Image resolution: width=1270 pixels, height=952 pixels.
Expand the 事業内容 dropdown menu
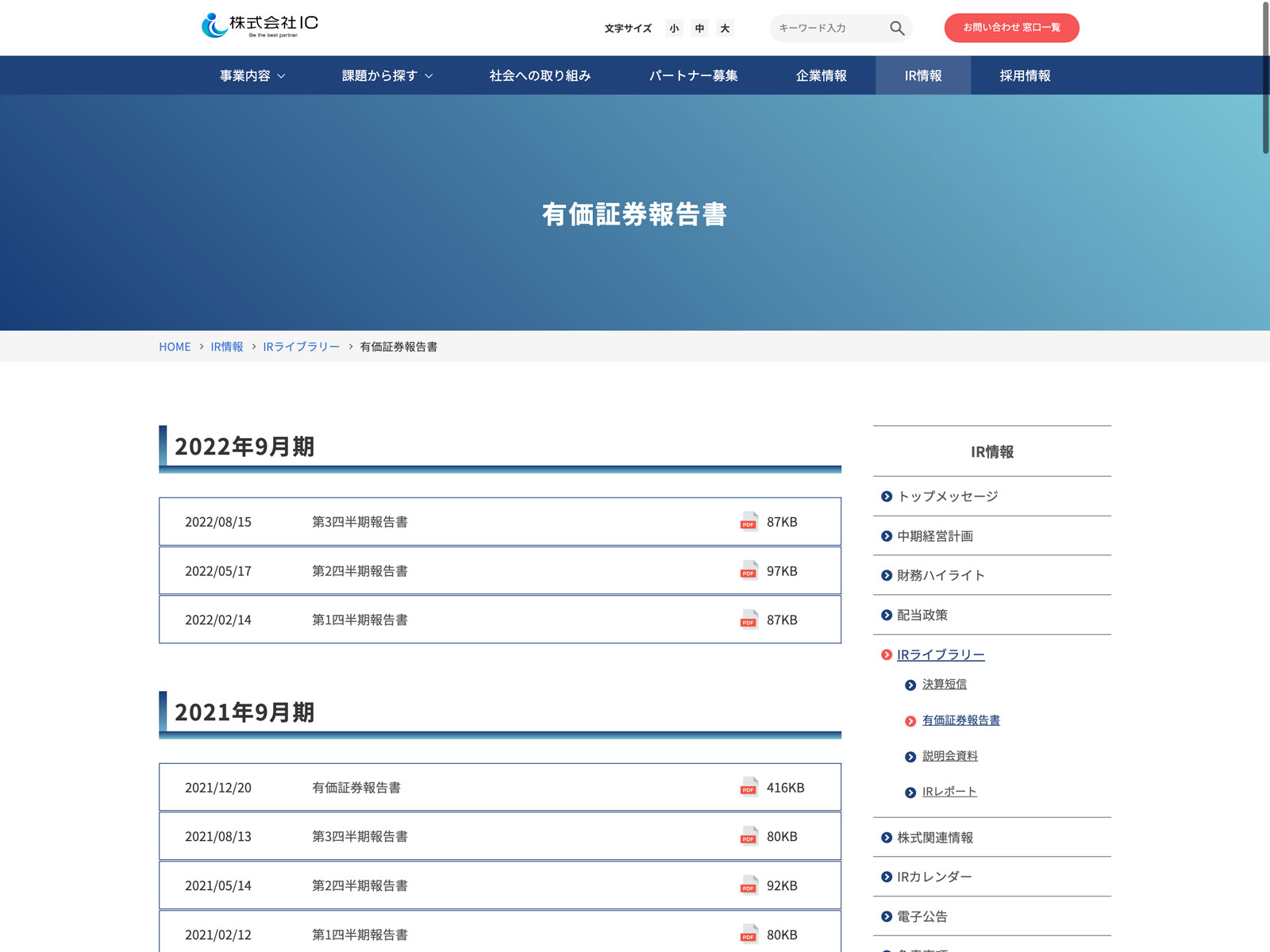(x=252, y=75)
